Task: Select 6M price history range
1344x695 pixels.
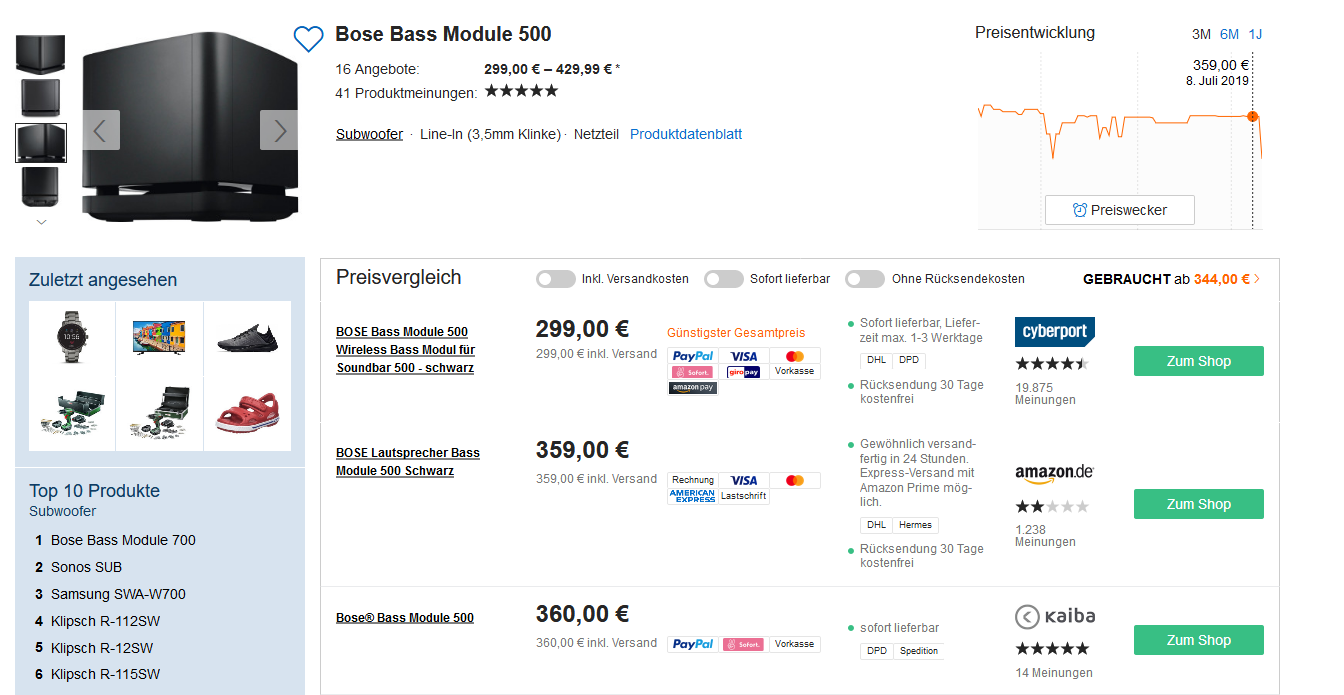Action: 1229,34
